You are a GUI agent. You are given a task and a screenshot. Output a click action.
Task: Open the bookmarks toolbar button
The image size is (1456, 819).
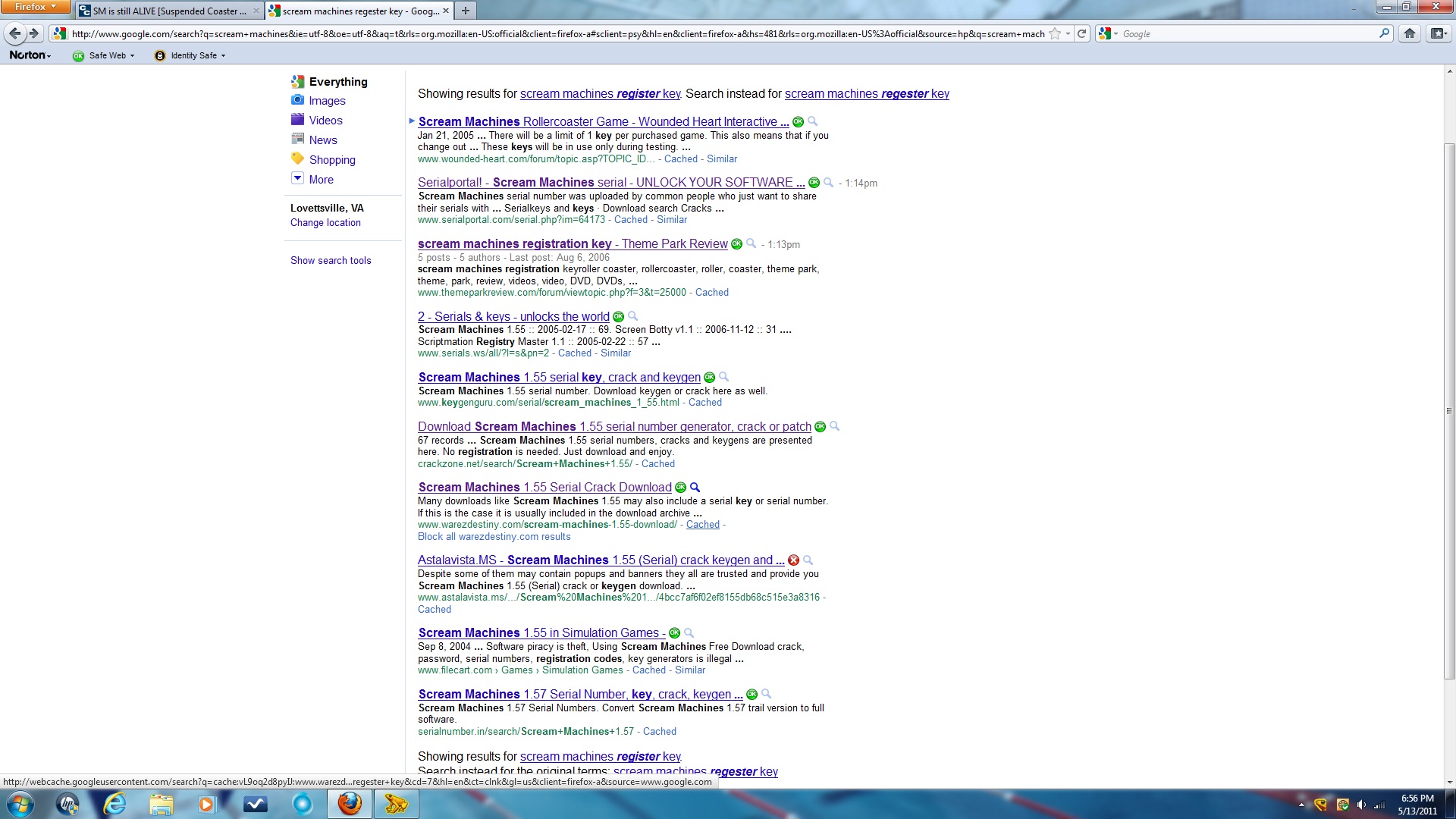(x=1438, y=33)
